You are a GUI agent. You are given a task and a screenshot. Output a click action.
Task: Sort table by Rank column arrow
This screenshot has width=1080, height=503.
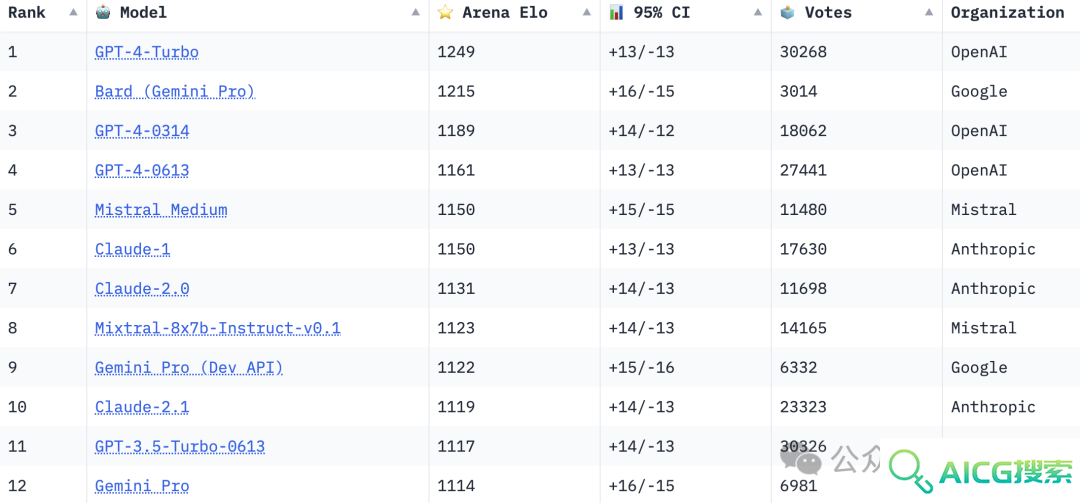coord(73,12)
